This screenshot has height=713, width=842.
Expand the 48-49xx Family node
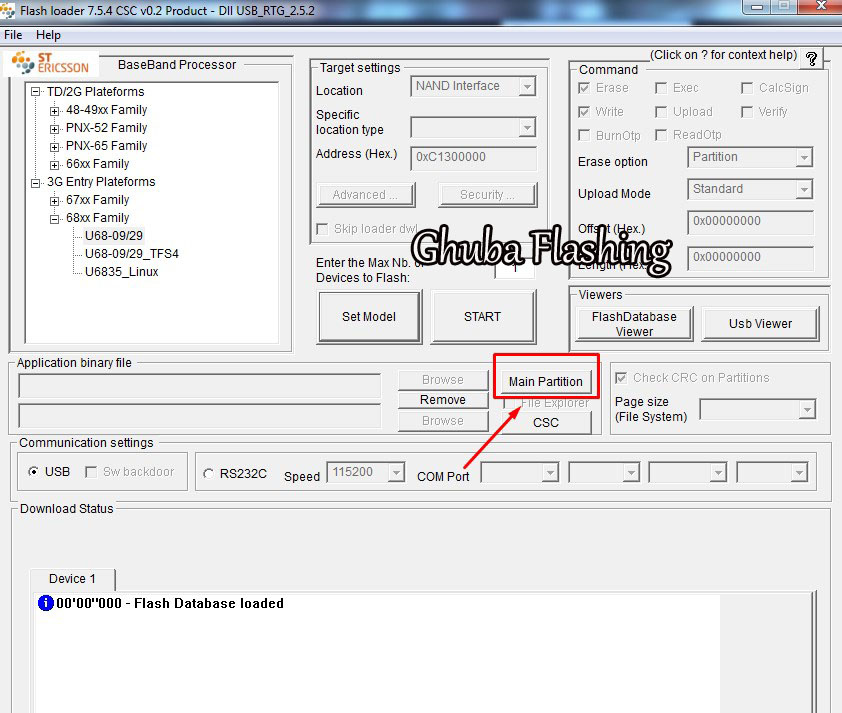(x=54, y=111)
